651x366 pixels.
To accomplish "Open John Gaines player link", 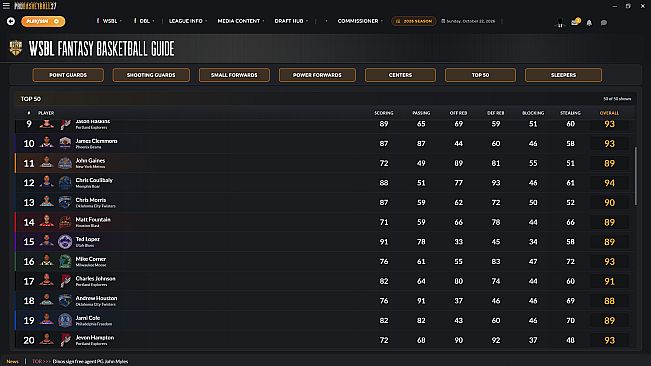I will [90, 161].
